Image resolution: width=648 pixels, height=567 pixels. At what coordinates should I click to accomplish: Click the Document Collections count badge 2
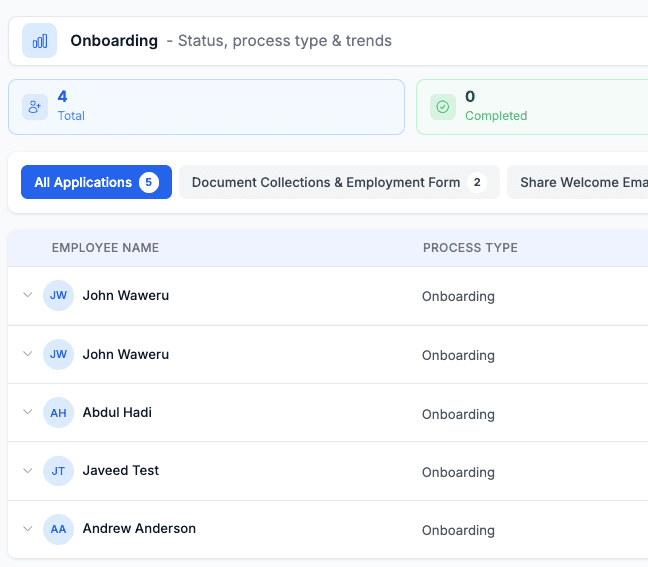click(x=477, y=182)
